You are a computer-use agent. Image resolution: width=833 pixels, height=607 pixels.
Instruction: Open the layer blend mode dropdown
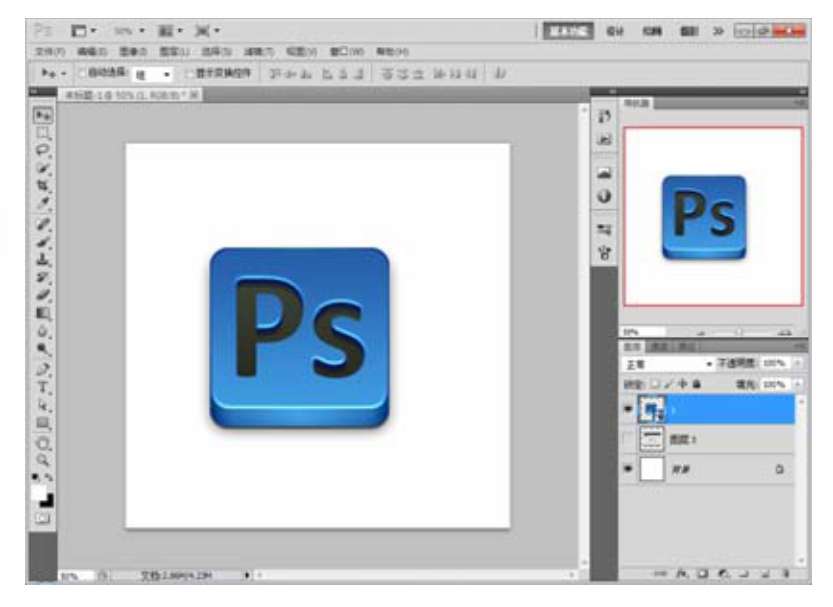pos(668,364)
